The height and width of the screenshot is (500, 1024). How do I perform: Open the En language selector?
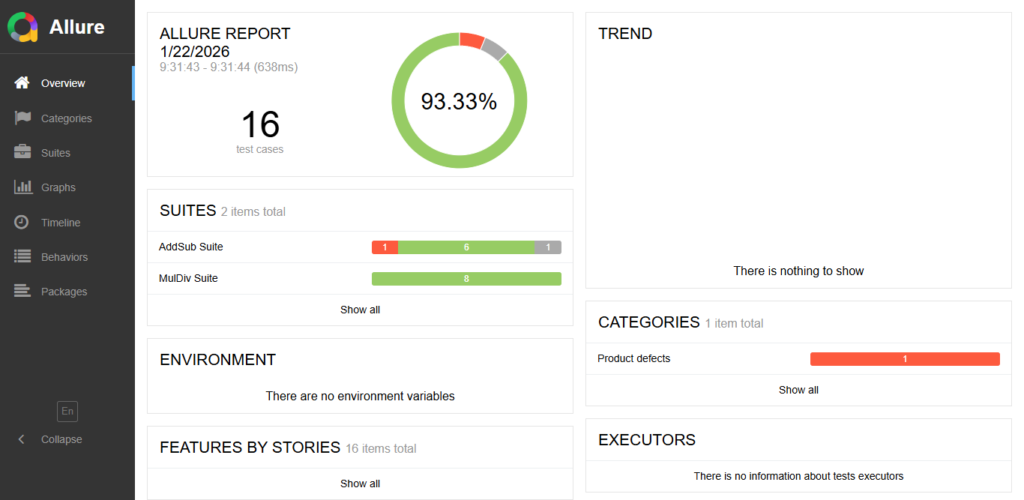[x=67, y=411]
